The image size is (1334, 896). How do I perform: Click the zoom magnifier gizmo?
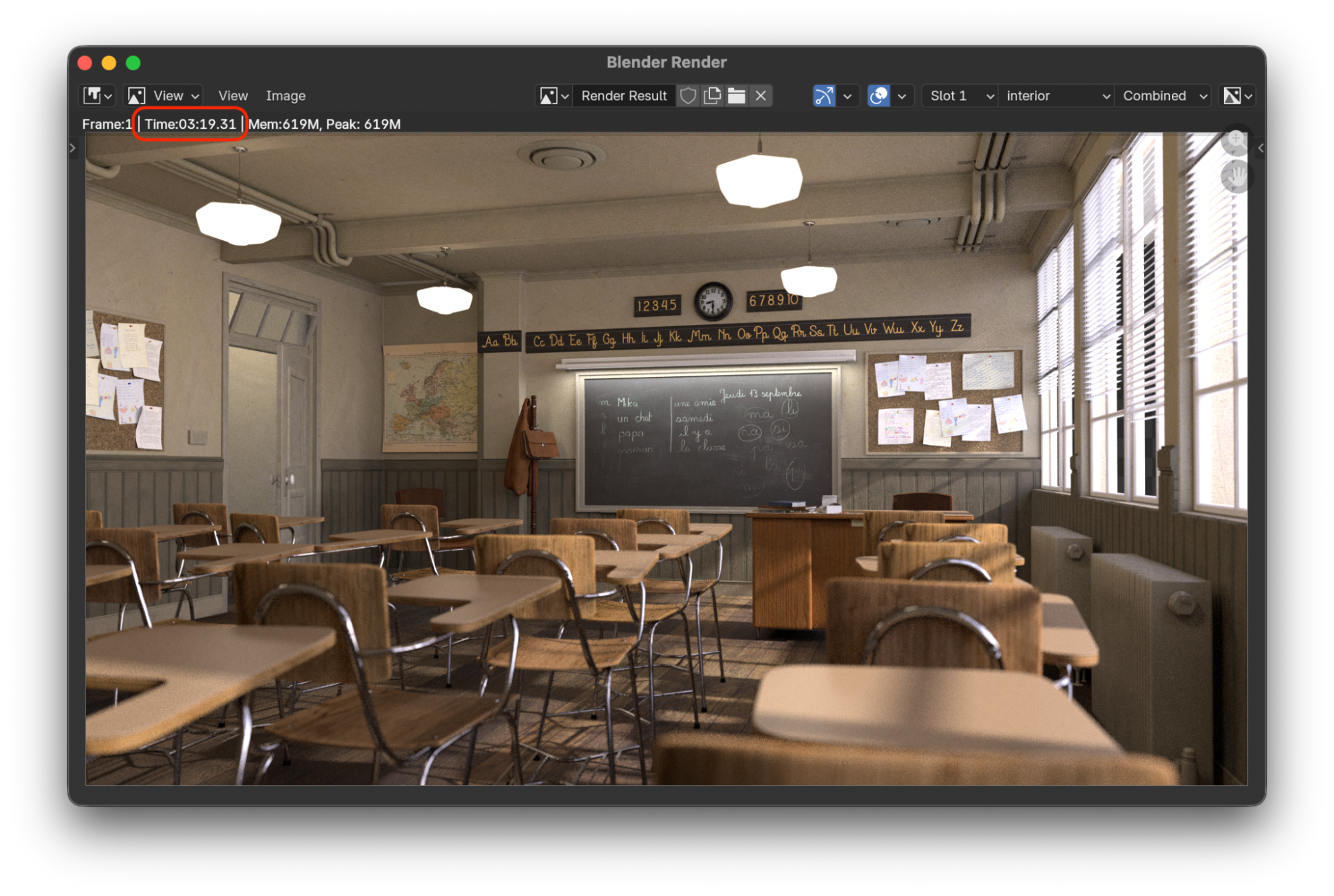point(1236,141)
